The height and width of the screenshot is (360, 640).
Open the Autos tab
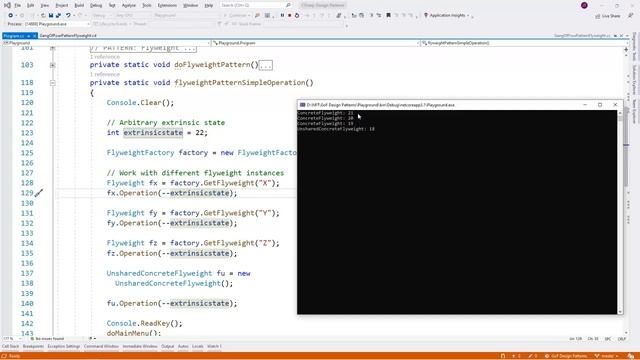coord(183,347)
